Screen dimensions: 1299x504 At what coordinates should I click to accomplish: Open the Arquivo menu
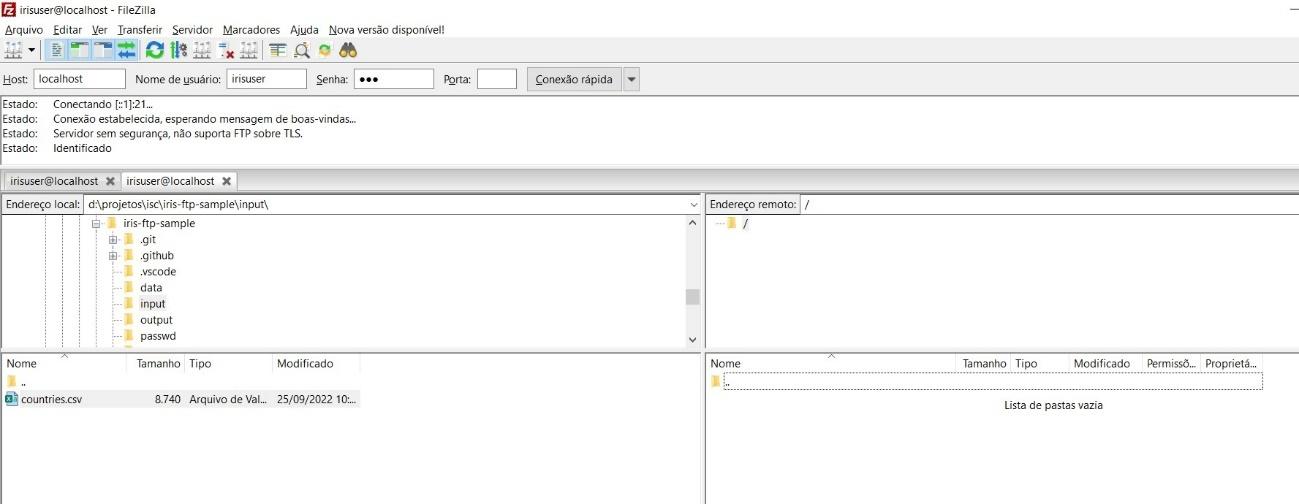coord(24,30)
